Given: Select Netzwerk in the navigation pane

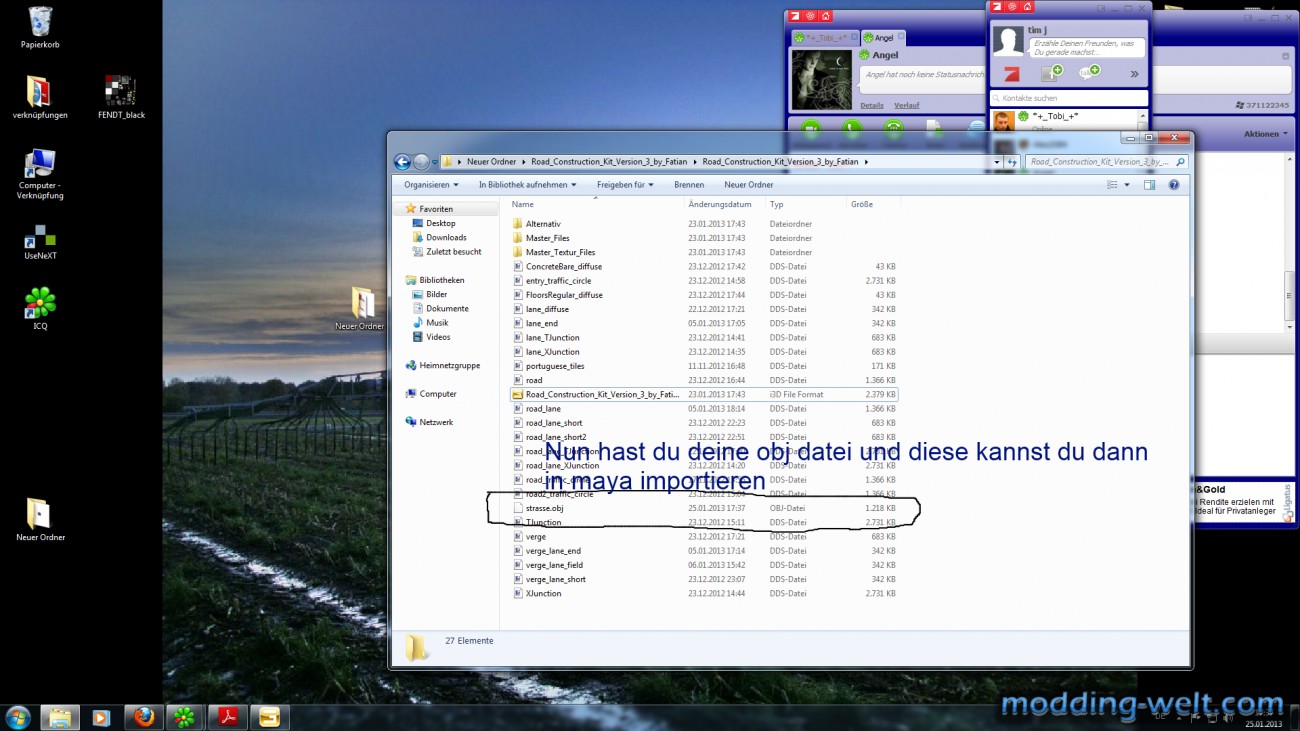Looking at the screenshot, I should pyautogui.click(x=436, y=422).
